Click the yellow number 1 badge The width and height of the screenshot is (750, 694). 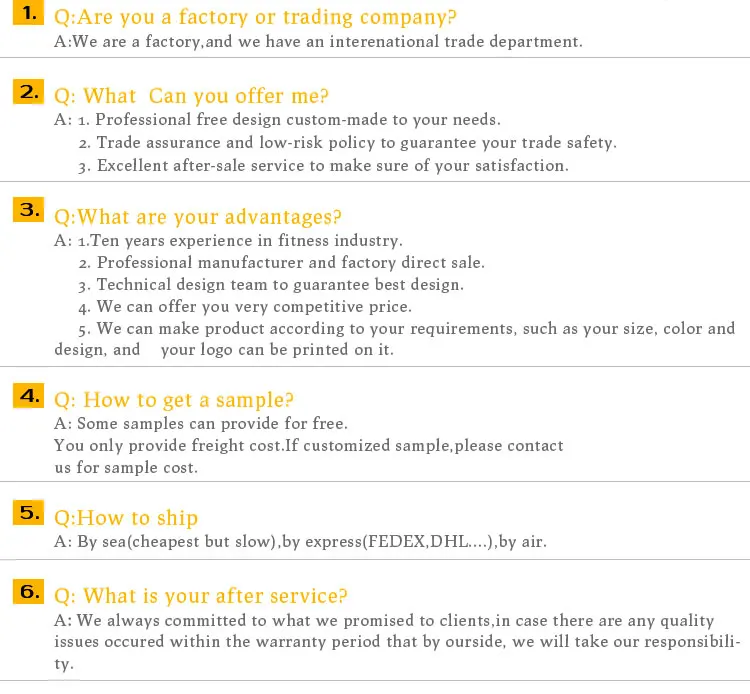pos(29,14)
